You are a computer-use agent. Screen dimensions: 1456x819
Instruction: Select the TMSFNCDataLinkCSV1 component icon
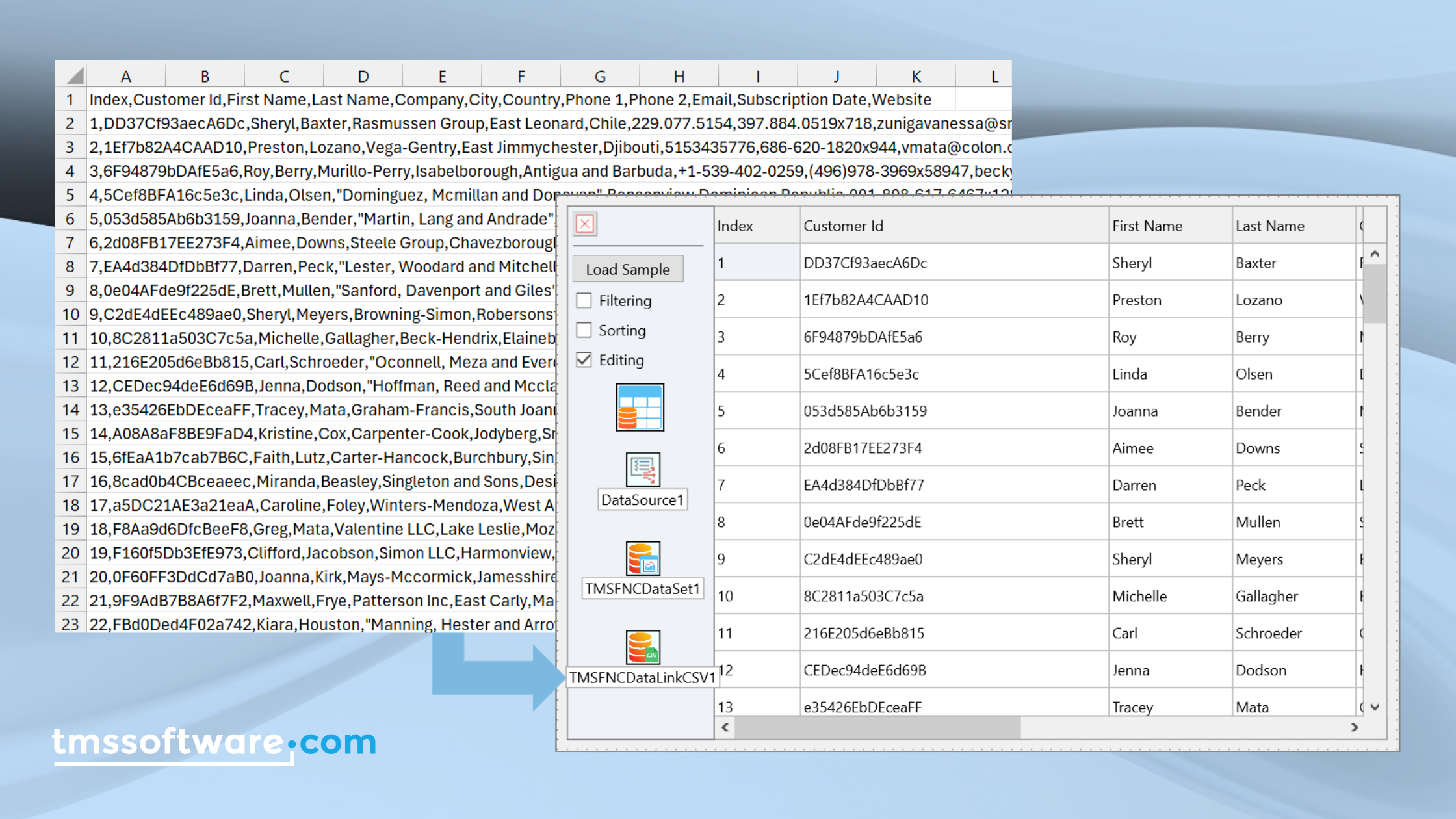click(x=643, y=647)
